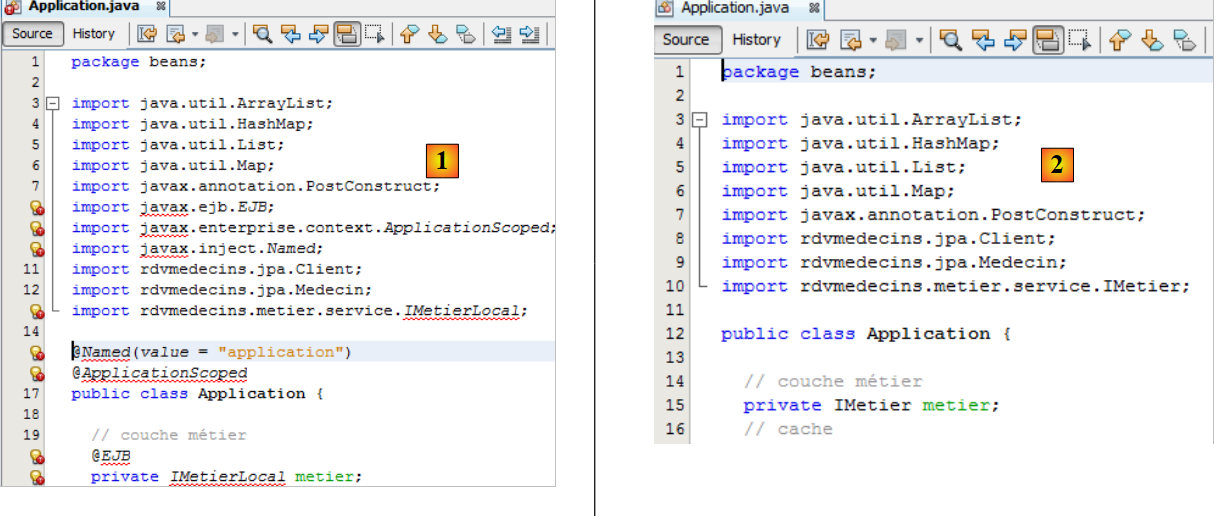The width and height of the screenshot is (1223, 516).
Task: Click the Last Edit icon in editor 1
Action: pyautogui.click(x=147, y=34)
